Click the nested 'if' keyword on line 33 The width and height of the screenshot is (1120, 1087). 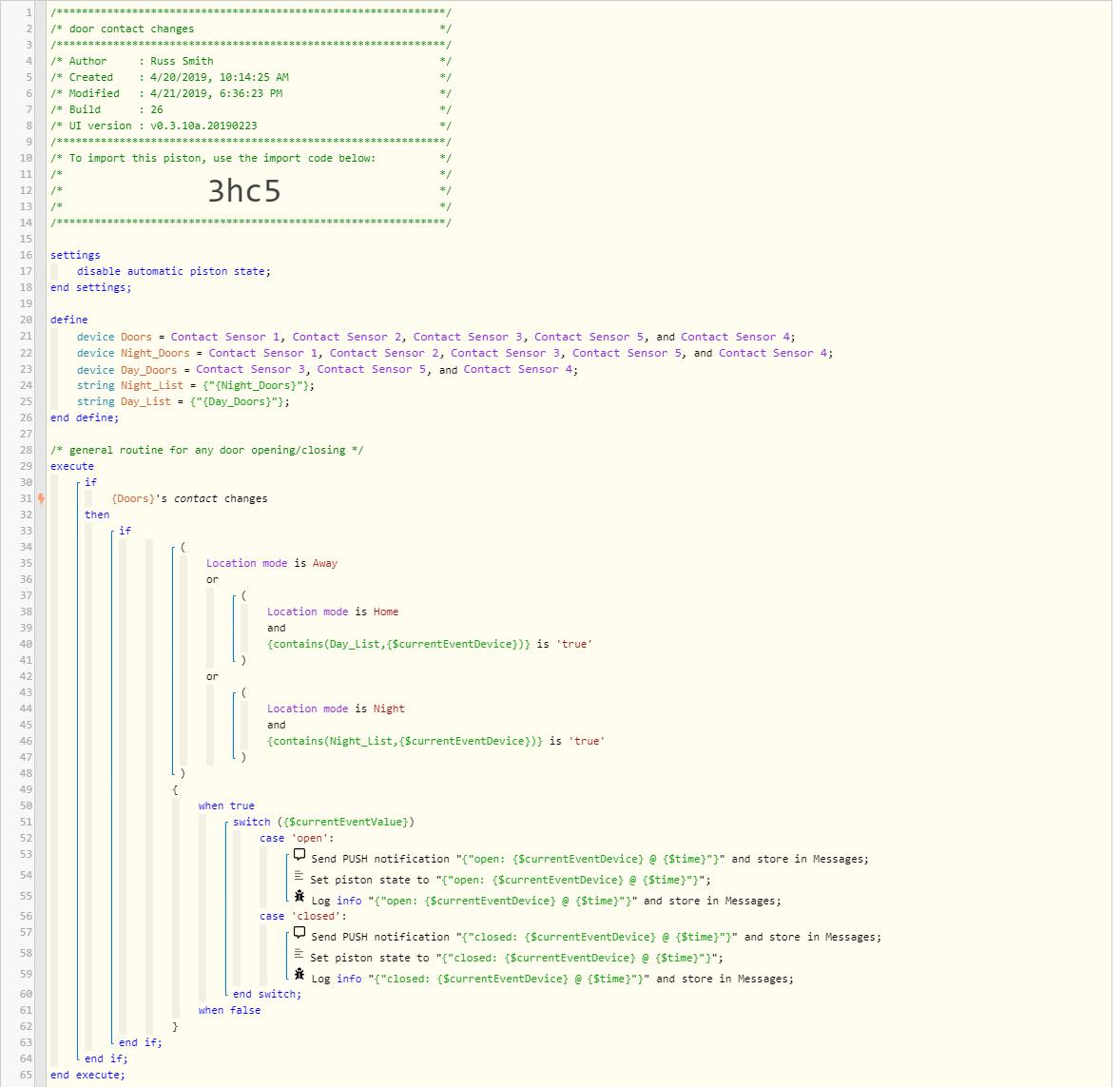125,531
